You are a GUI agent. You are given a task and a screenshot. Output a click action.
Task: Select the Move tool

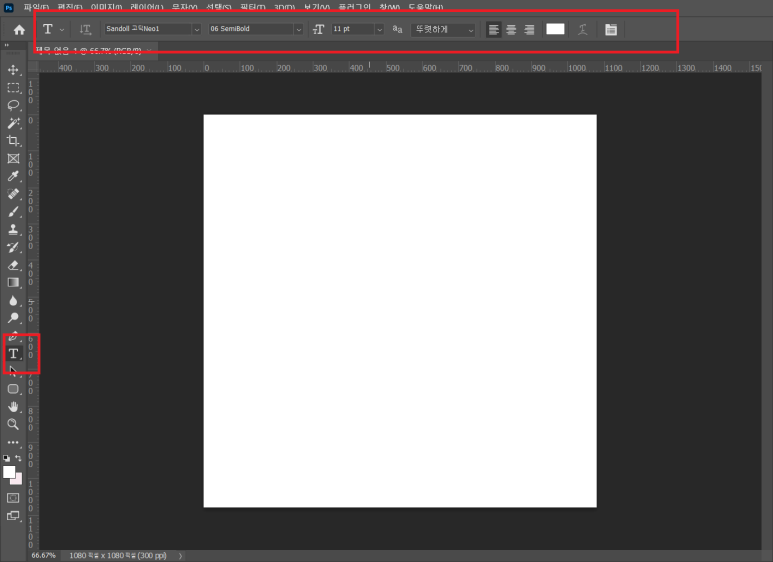pos(13,70)
